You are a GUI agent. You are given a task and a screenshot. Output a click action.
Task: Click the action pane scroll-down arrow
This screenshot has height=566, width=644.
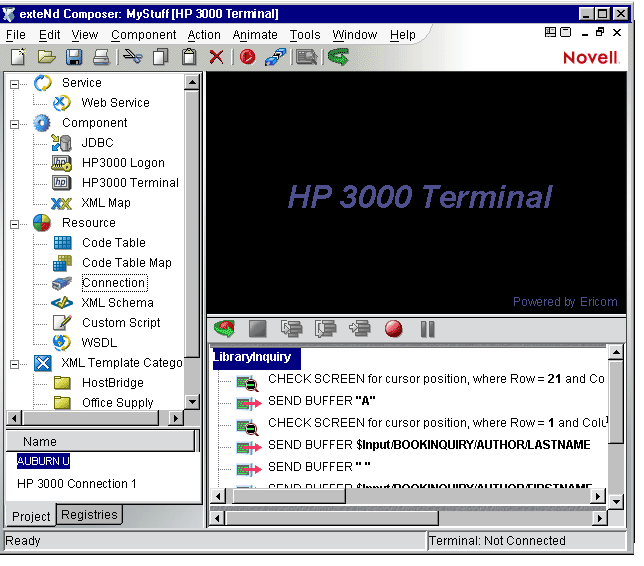coord(616,501)
